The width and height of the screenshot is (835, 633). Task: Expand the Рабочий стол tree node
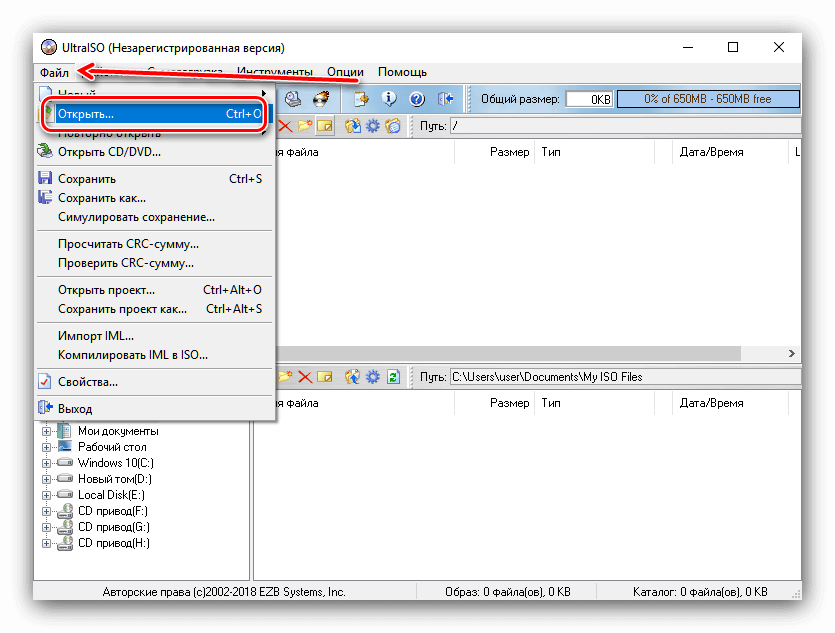pyautogui.click(x=46, y=447)
